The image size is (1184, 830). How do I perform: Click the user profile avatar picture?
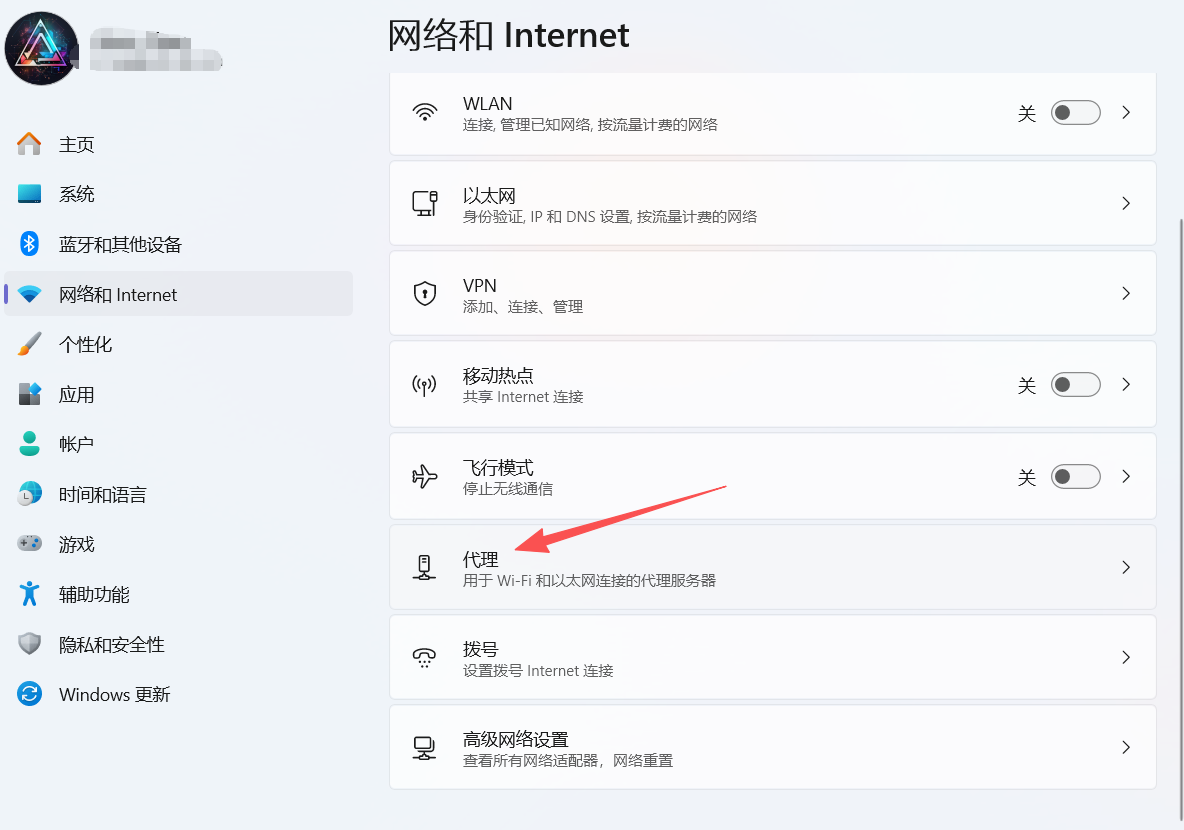(42, 48)
